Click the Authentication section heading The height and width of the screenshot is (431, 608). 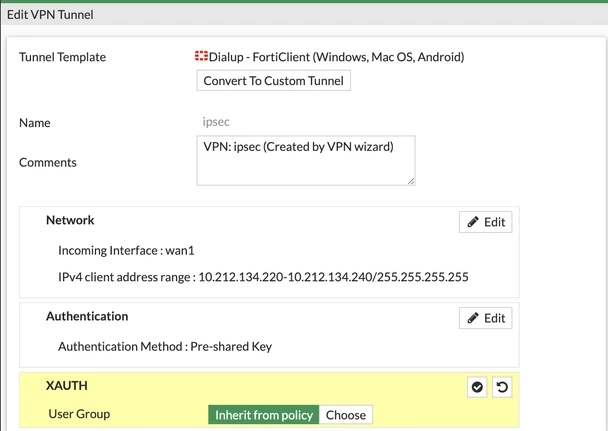[87, 316]
